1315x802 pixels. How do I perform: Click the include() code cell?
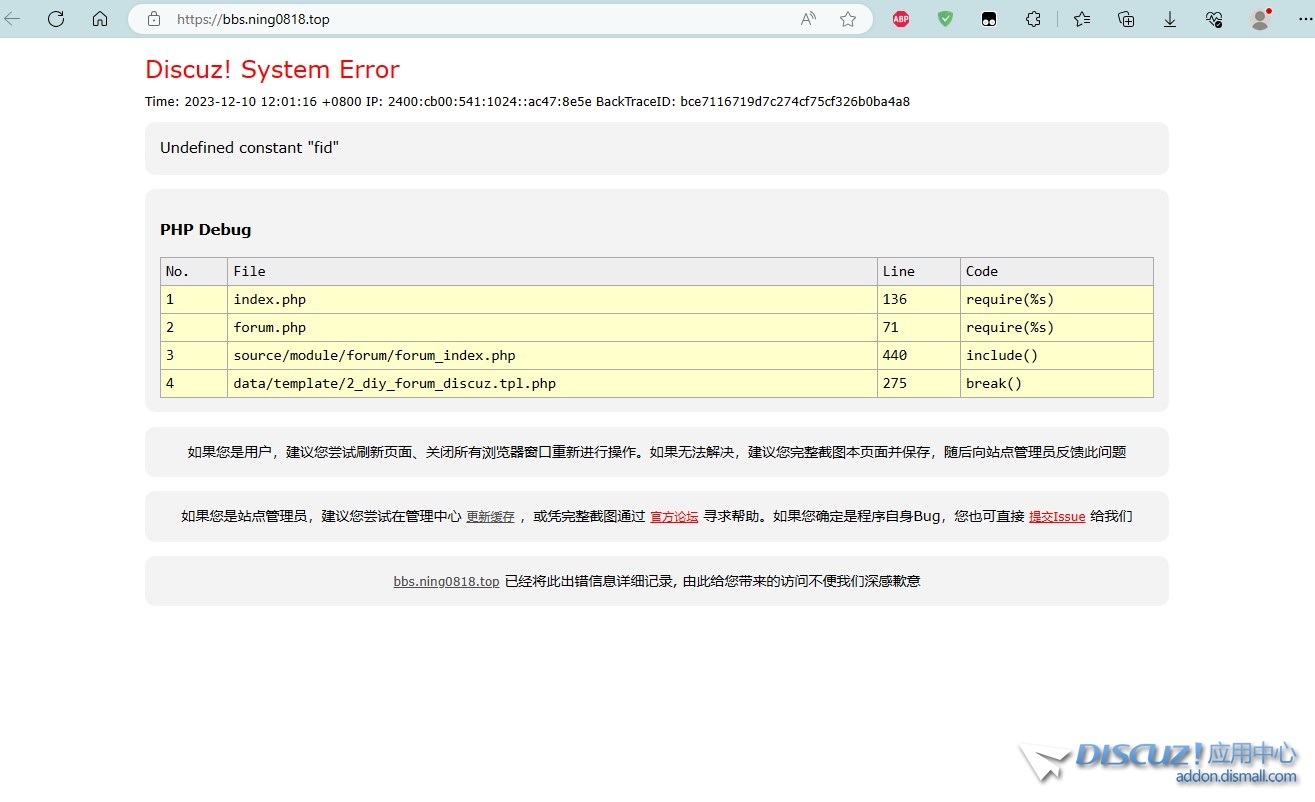[x=1057, y=355]
